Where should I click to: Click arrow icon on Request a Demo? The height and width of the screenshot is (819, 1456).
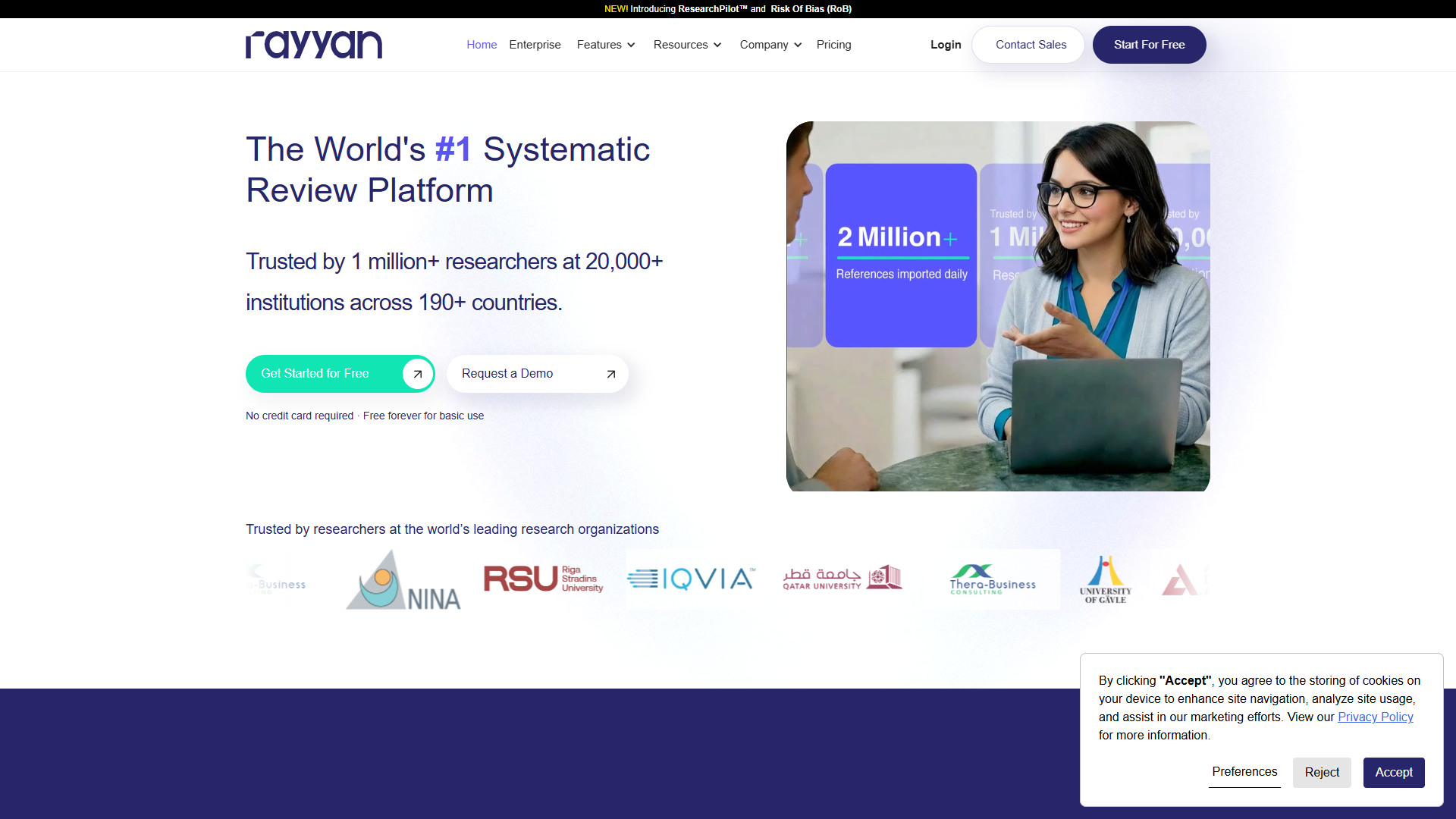tap(610, 374)
